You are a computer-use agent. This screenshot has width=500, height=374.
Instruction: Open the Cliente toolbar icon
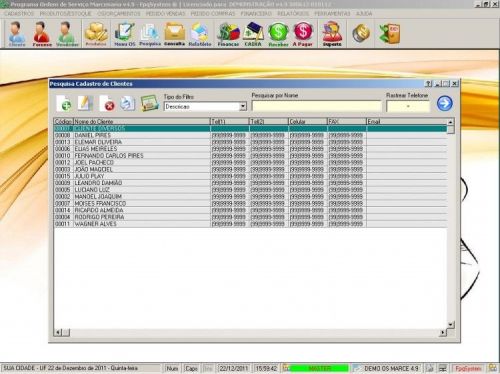click(17, 34)
